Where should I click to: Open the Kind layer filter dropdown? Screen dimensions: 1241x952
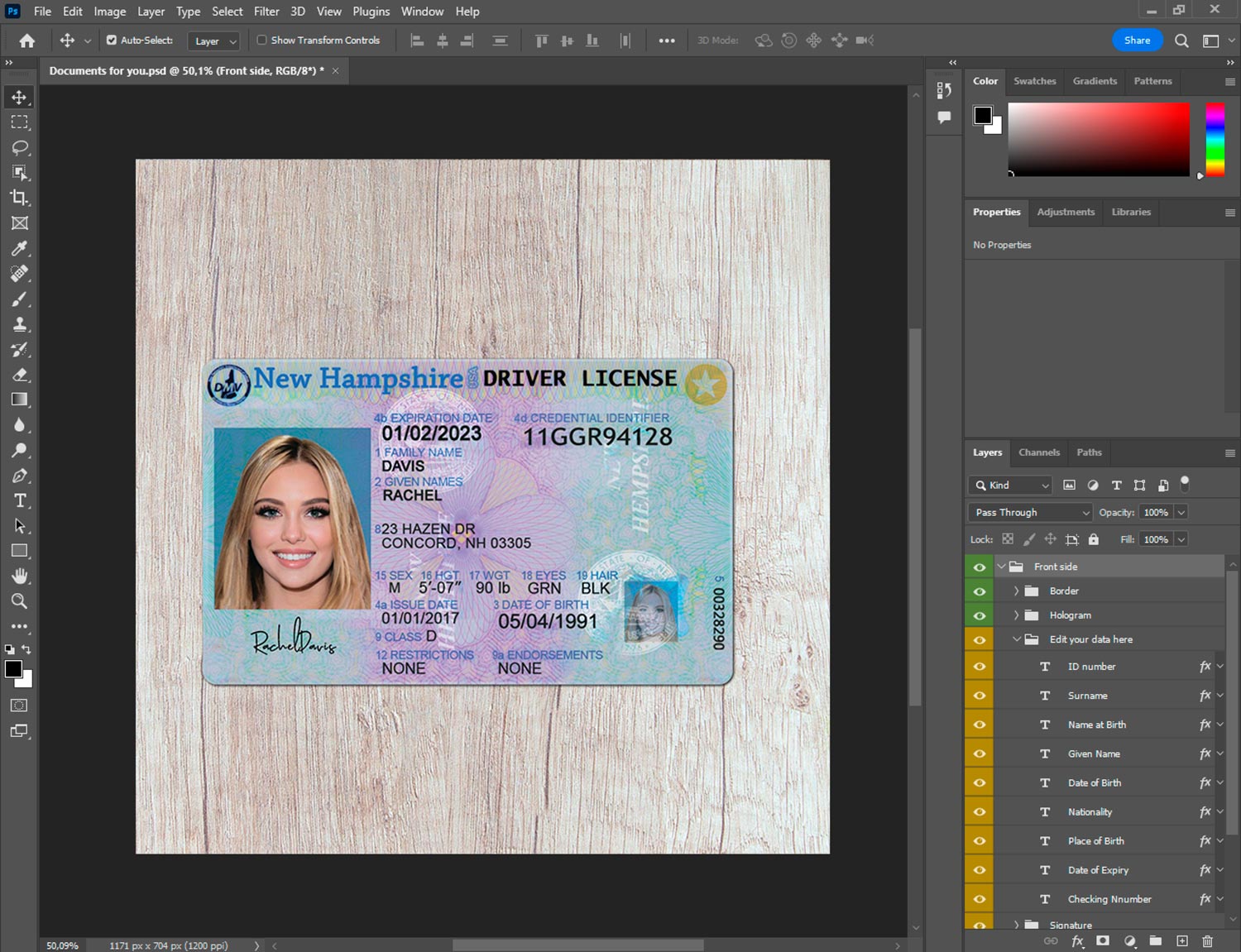[x=1010, y=486]
